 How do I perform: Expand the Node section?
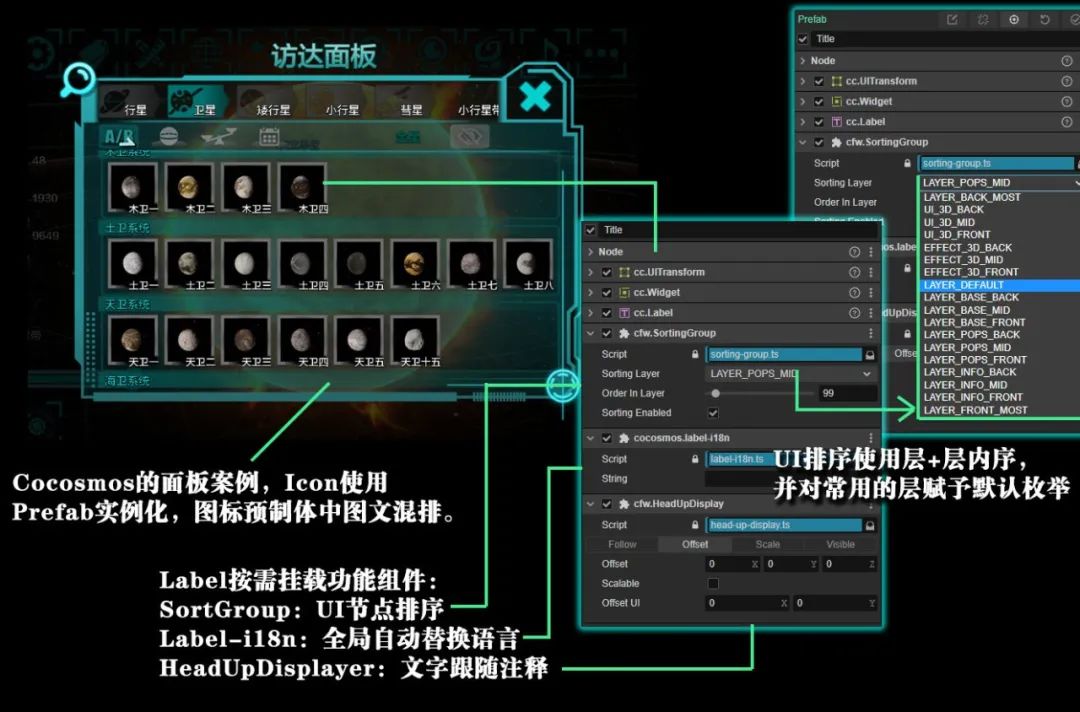593,250
